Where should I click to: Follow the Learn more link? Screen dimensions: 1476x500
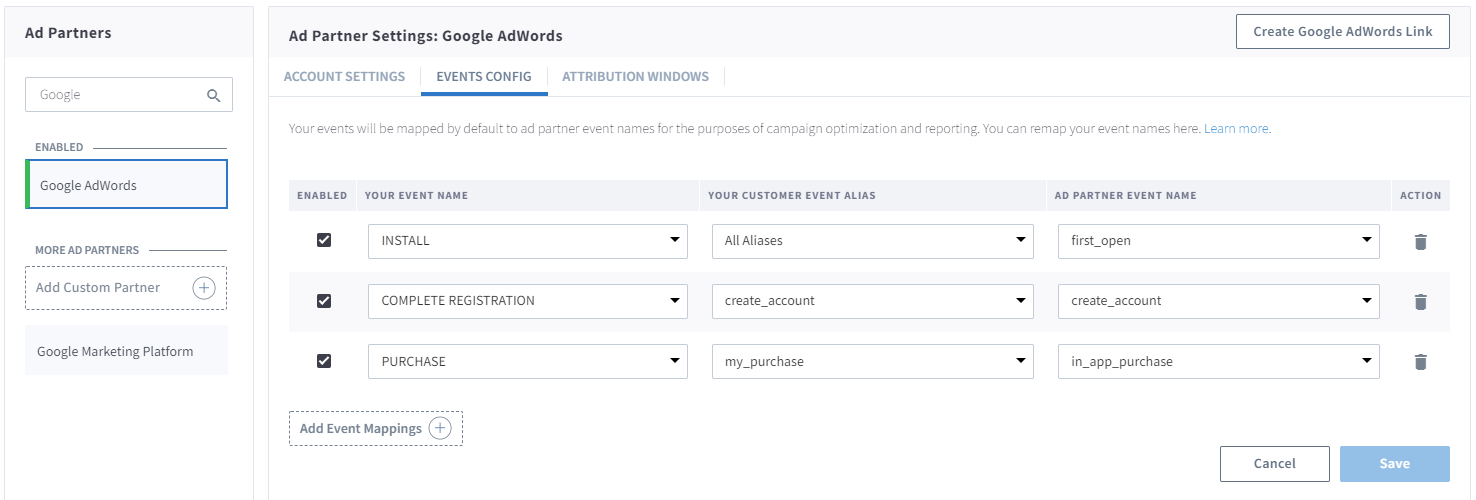tap(1236, 129)
